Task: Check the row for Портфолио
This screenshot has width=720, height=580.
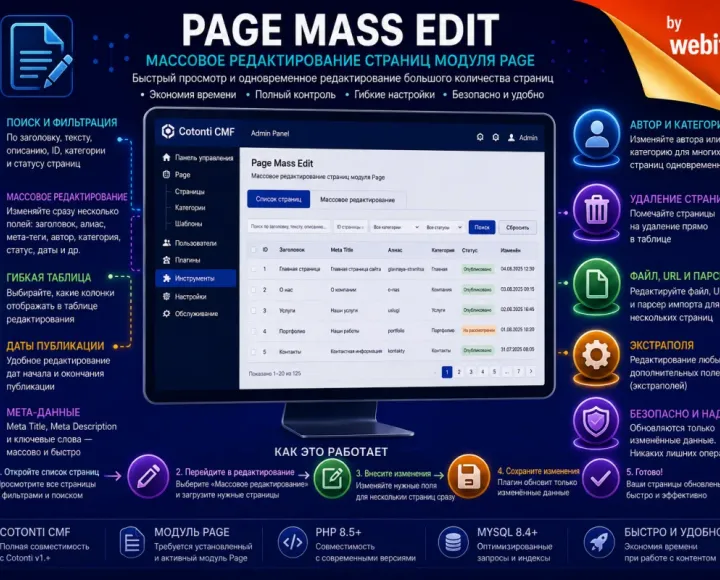Action: point(253,331)
